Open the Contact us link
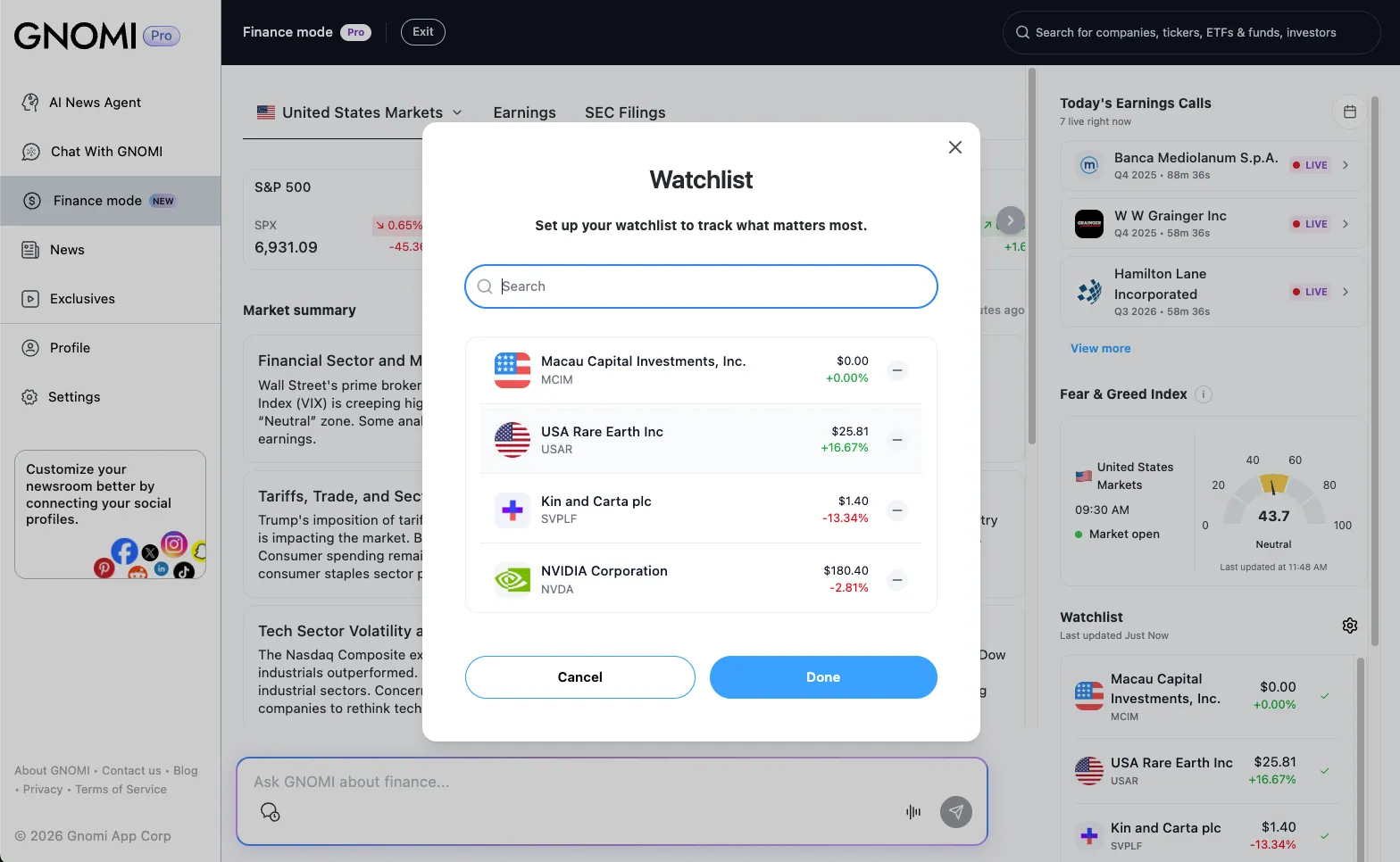This screenshot has width=1400, height=862. (x=131, y=771)
